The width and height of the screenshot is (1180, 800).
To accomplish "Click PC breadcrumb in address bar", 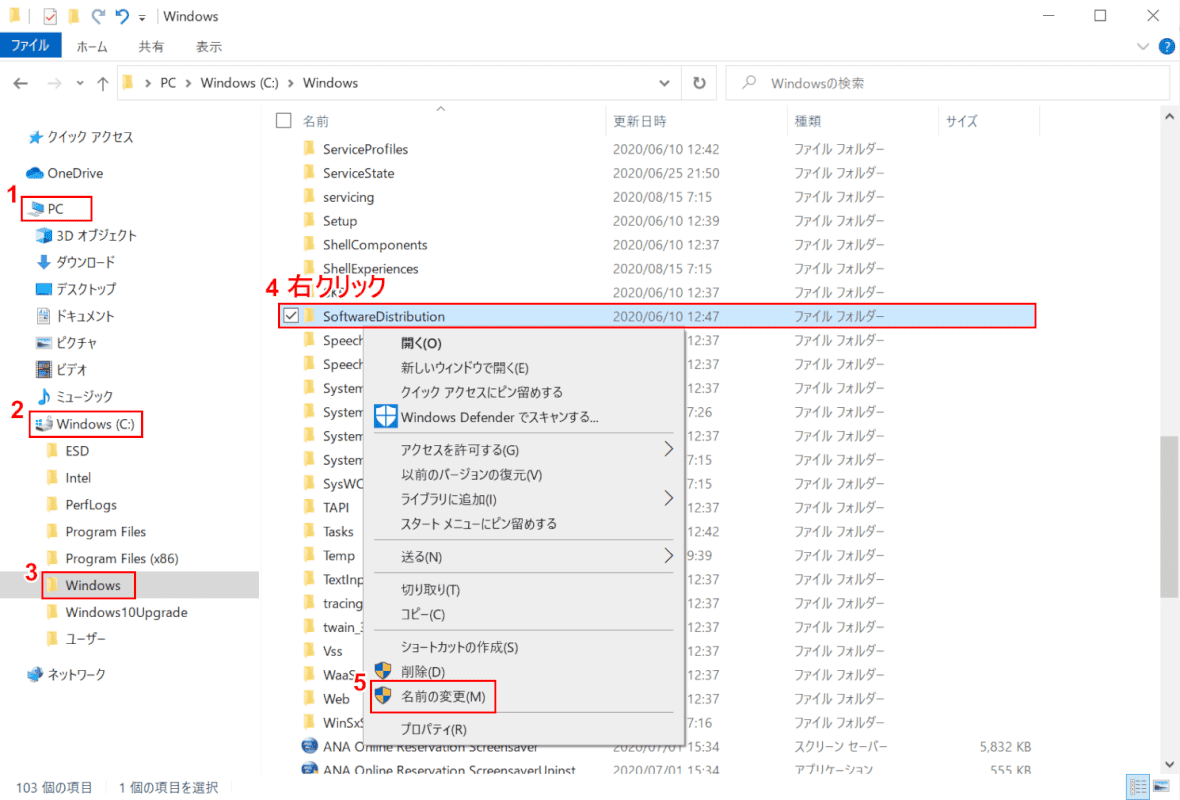I will (168, 84).
